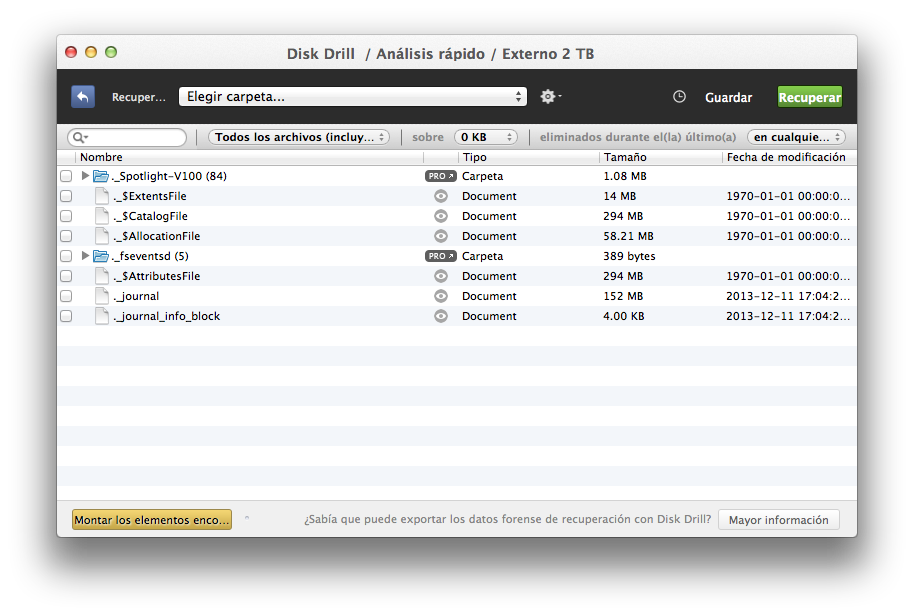This screenshot has width=914, height=616.
Task: Open the Todos los archivos filter dropdown
Action: [x=299, y=137]
